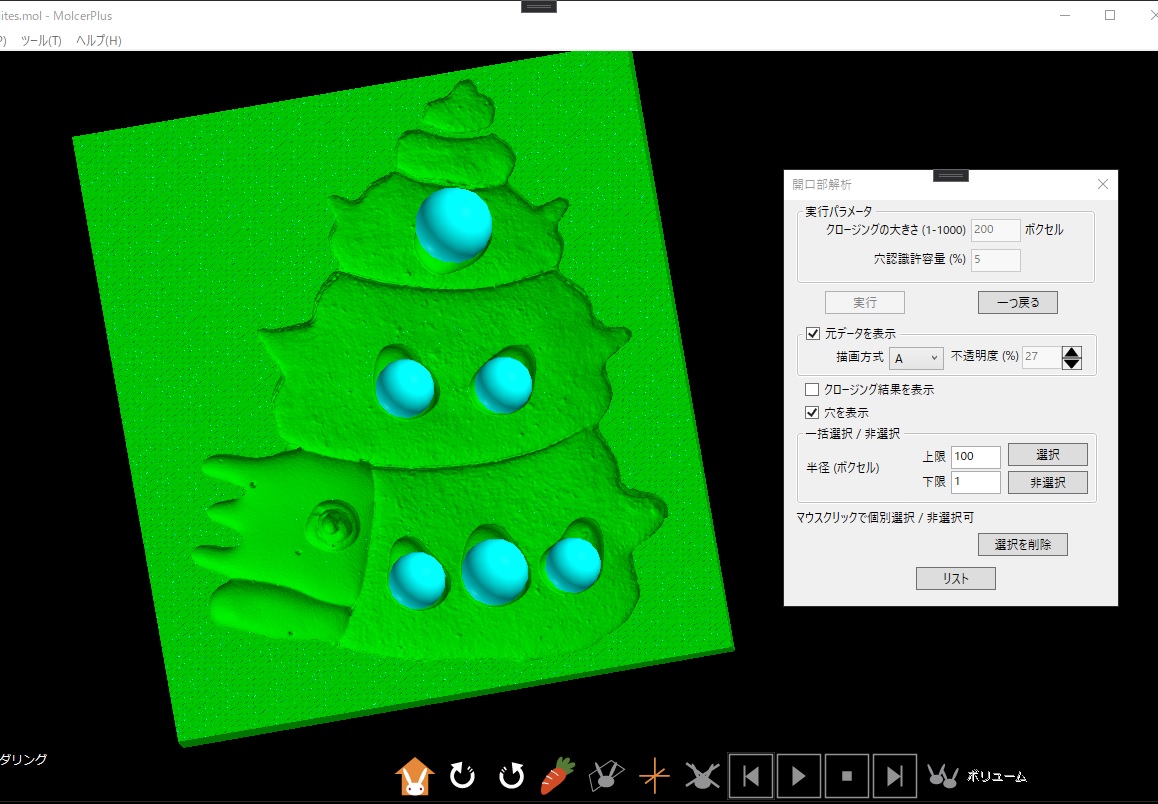This screenshot has height=804, width=1158.
Task: Click the carrot icon in bottom toolbar
Action: pos(558,776)
